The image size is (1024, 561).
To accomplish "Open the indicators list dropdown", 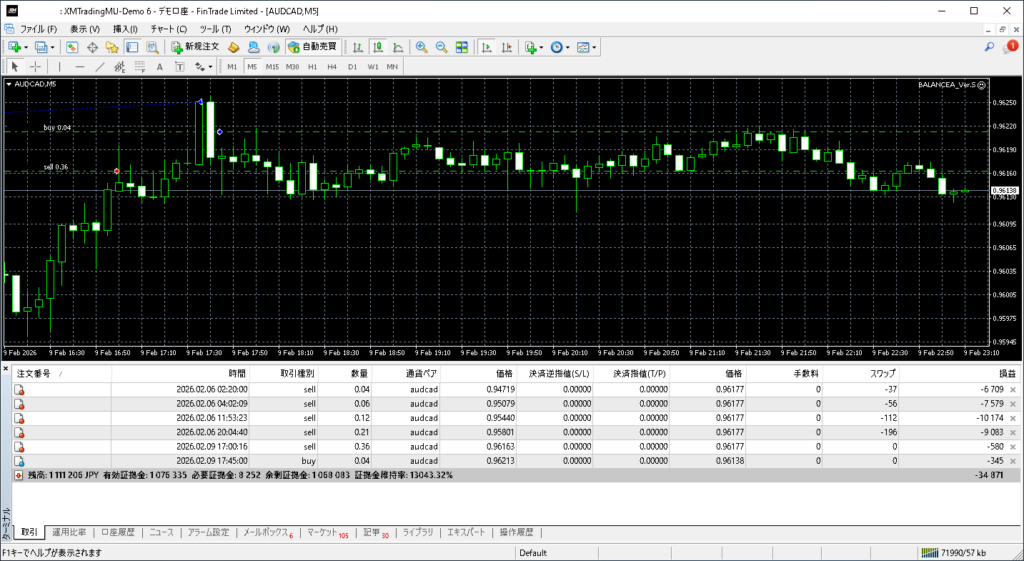I will pyautogui.click(x=541, y=47).
